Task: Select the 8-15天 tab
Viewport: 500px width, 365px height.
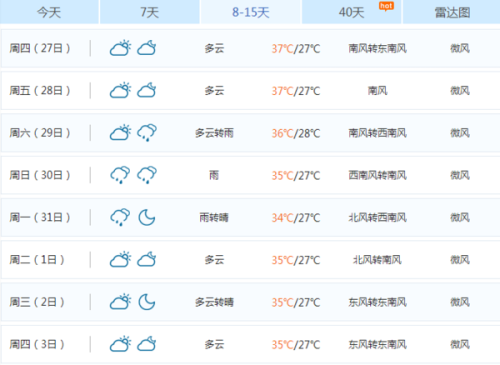Action: click(251, 12)
